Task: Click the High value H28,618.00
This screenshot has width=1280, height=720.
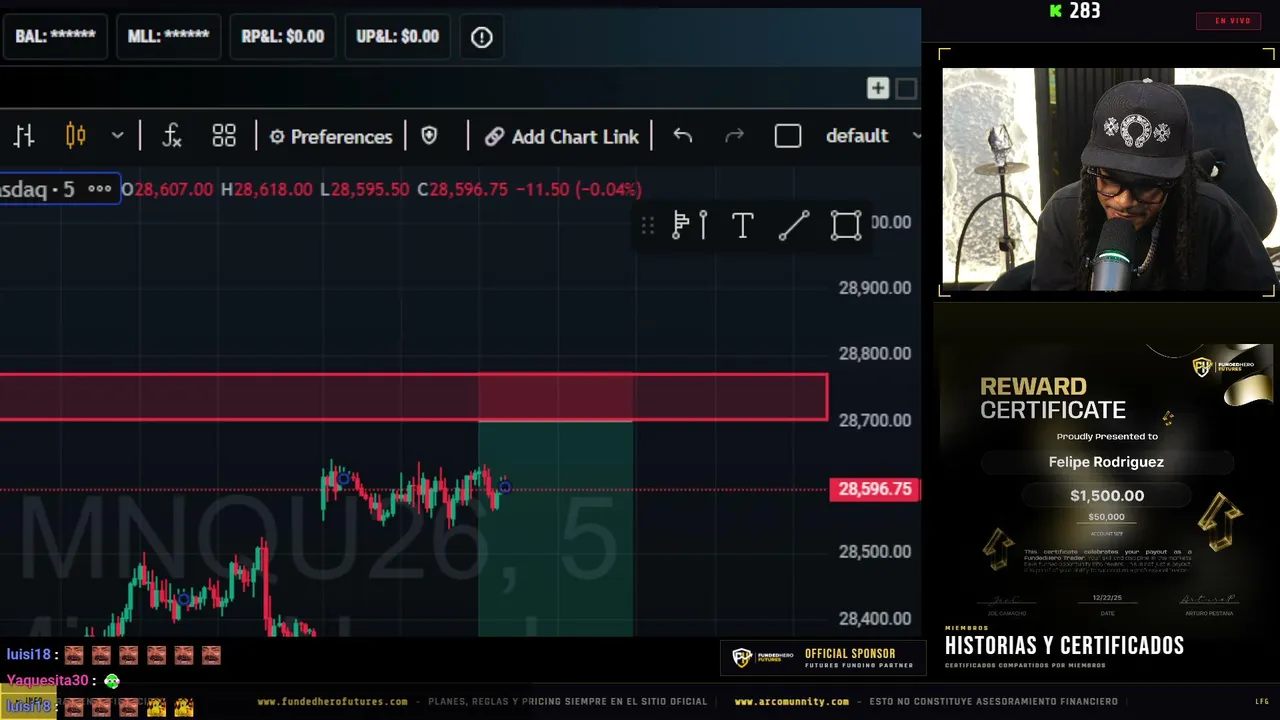Action: pos(266,189)
